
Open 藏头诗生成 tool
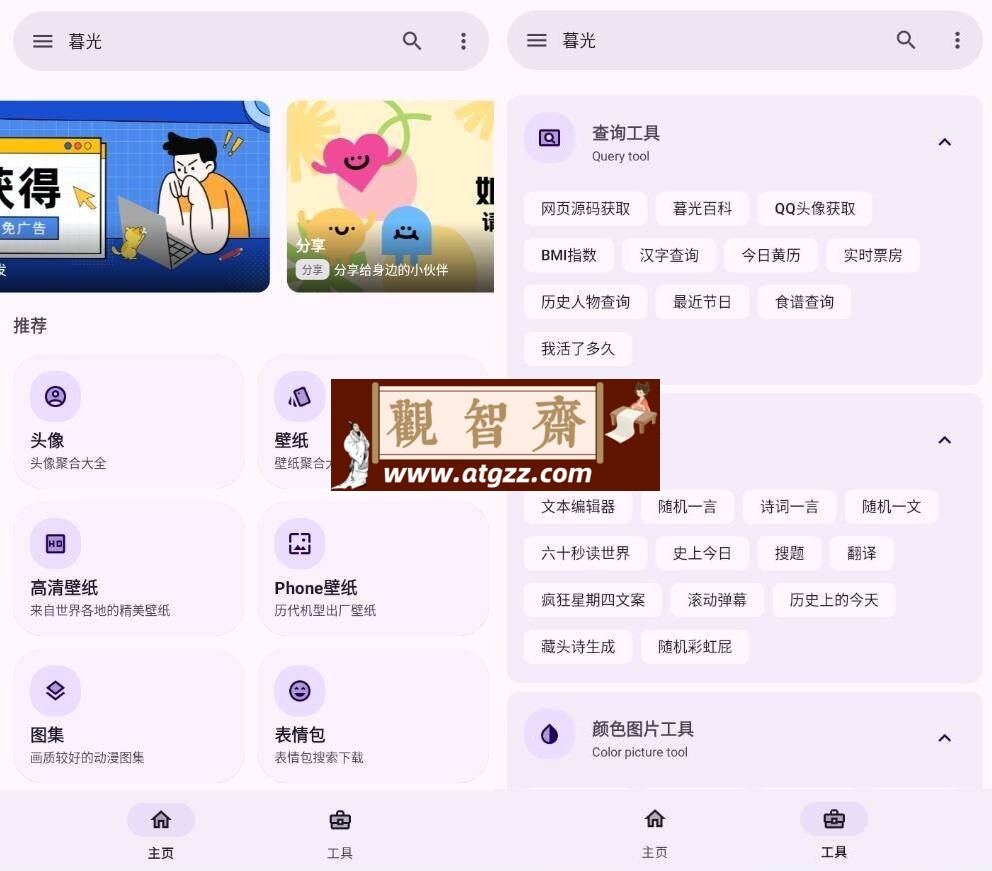coord(578,647)
